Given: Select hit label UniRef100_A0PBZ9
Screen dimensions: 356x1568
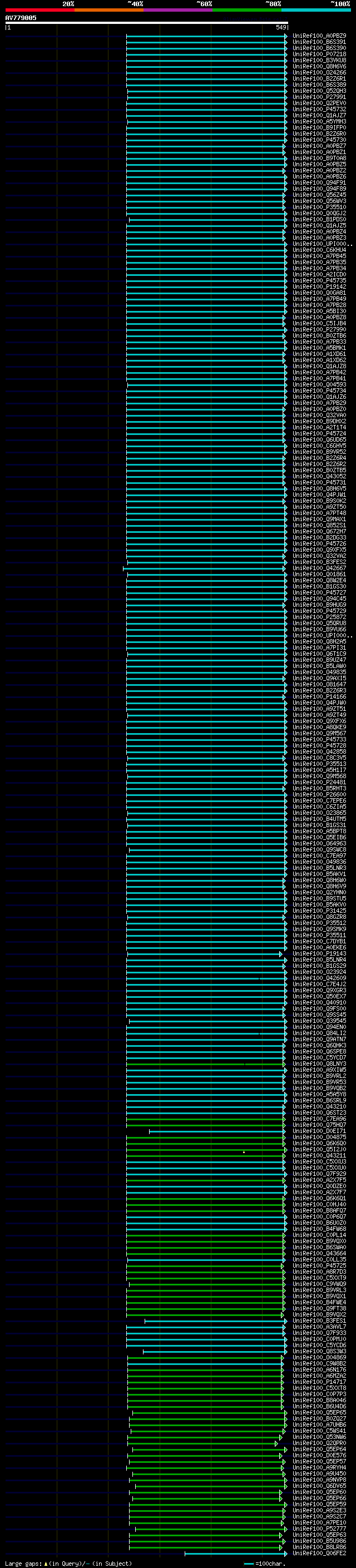Looking at the screenshot, I should pos(319,36).
